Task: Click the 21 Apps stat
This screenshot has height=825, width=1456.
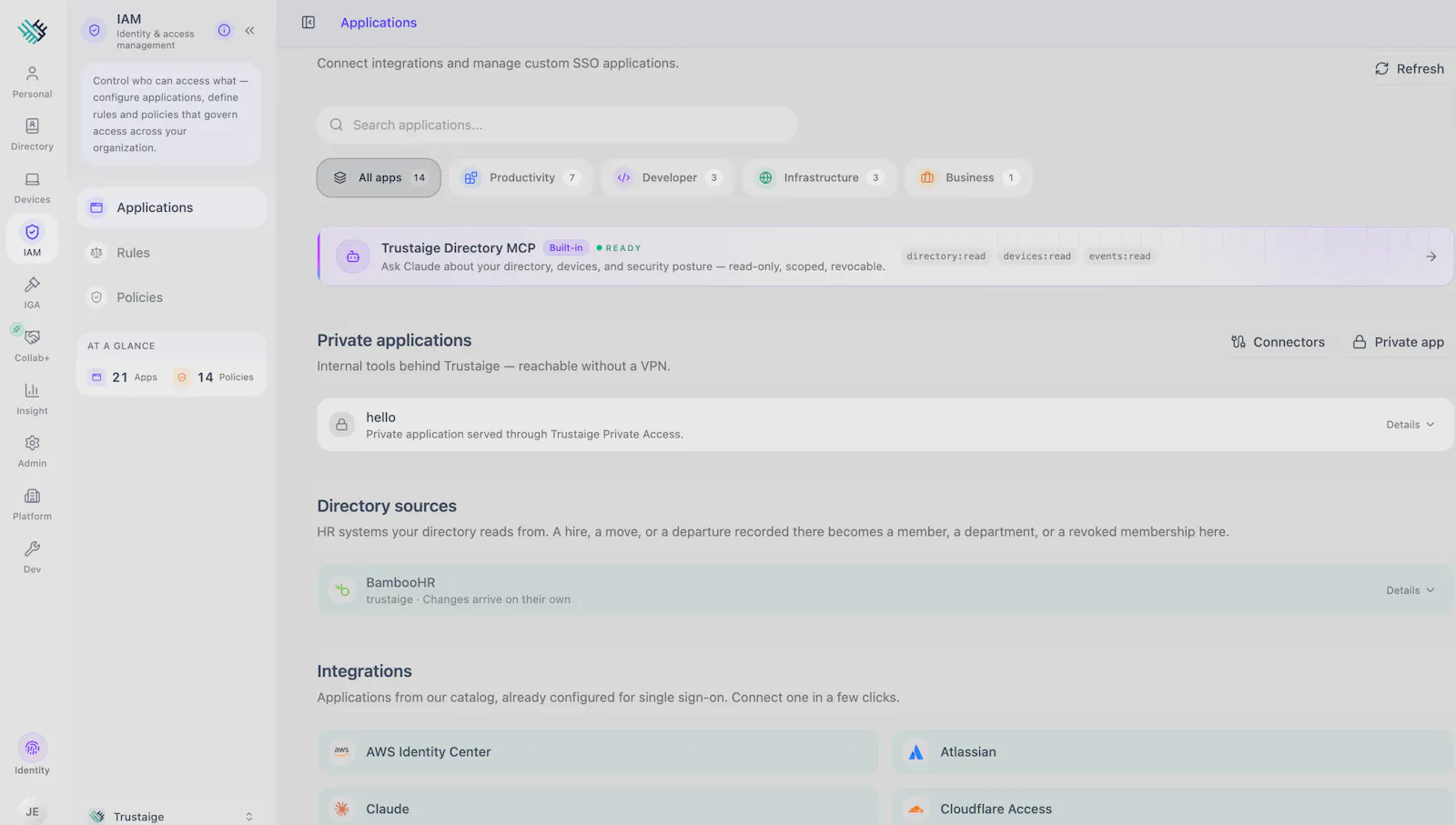Action: coord(124,377)
